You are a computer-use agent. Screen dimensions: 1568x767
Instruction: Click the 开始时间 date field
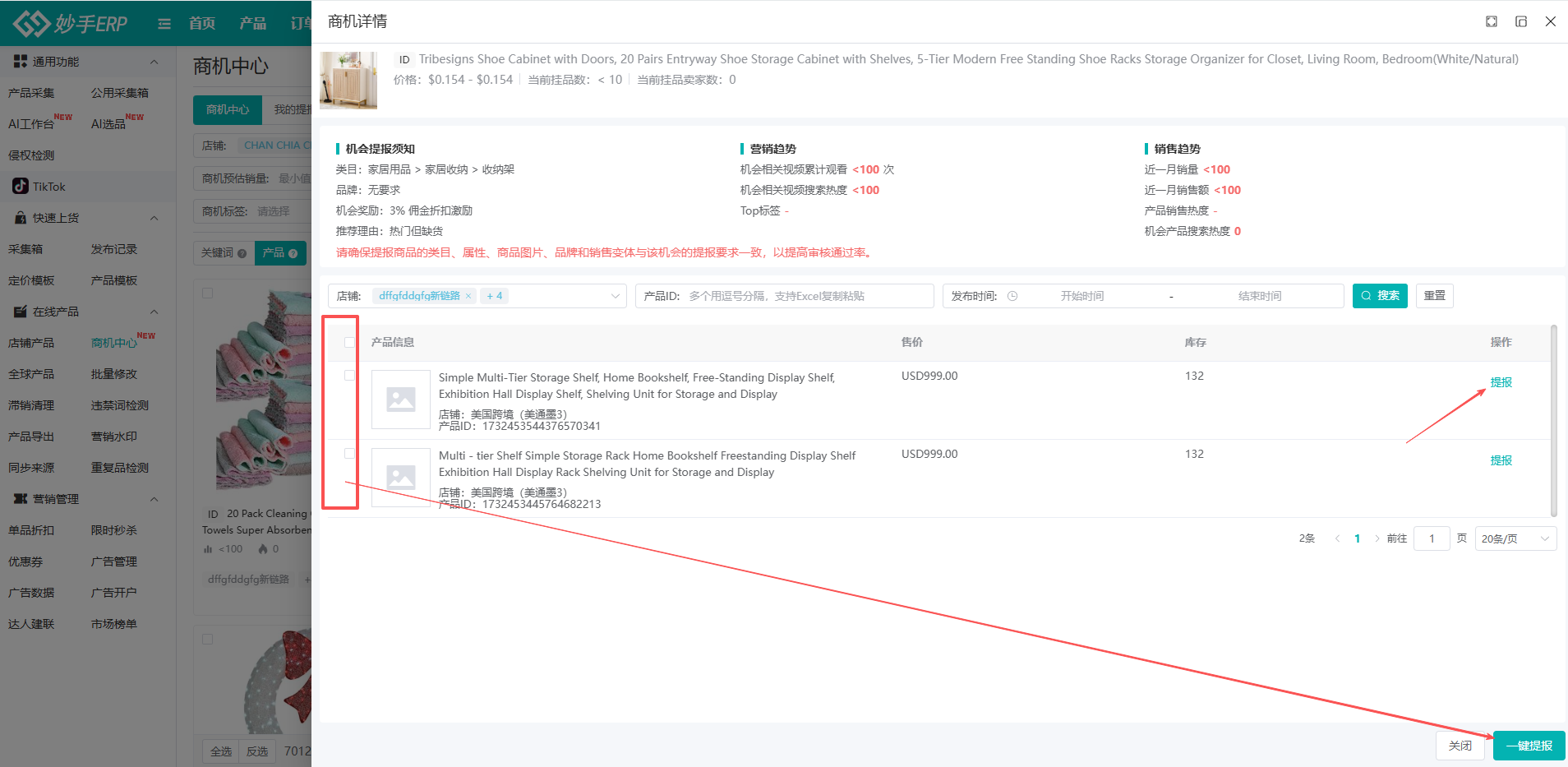tap(1082, 296)
